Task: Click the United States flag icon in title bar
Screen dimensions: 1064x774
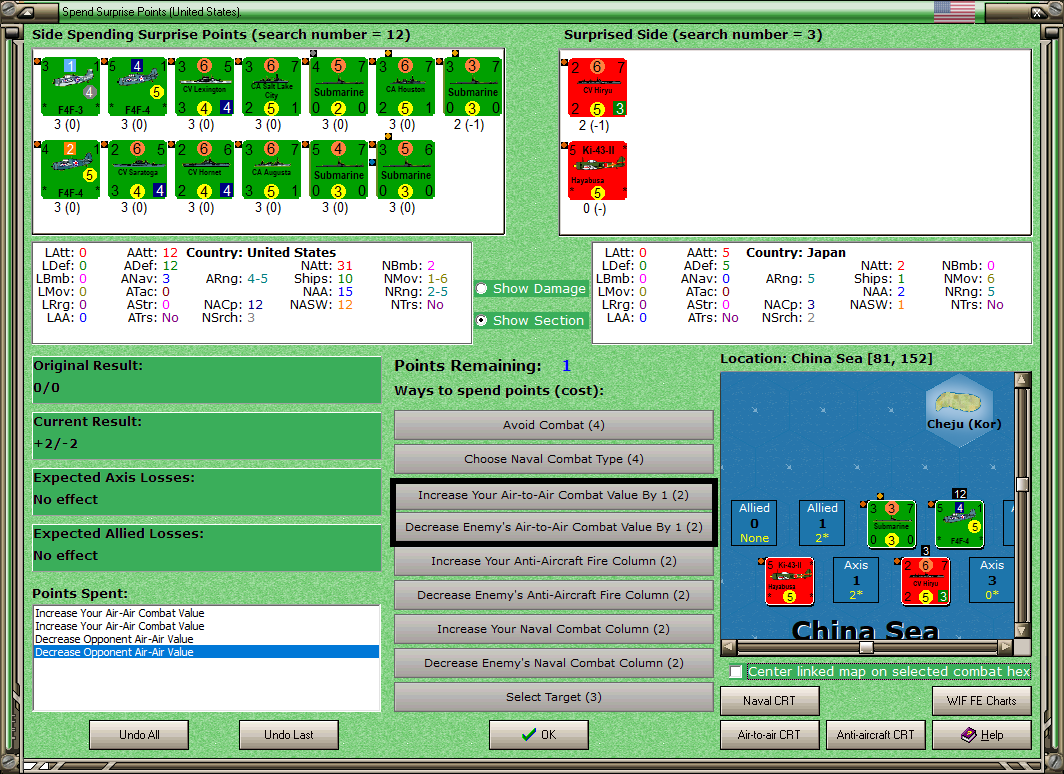Action: click(954, 12)
